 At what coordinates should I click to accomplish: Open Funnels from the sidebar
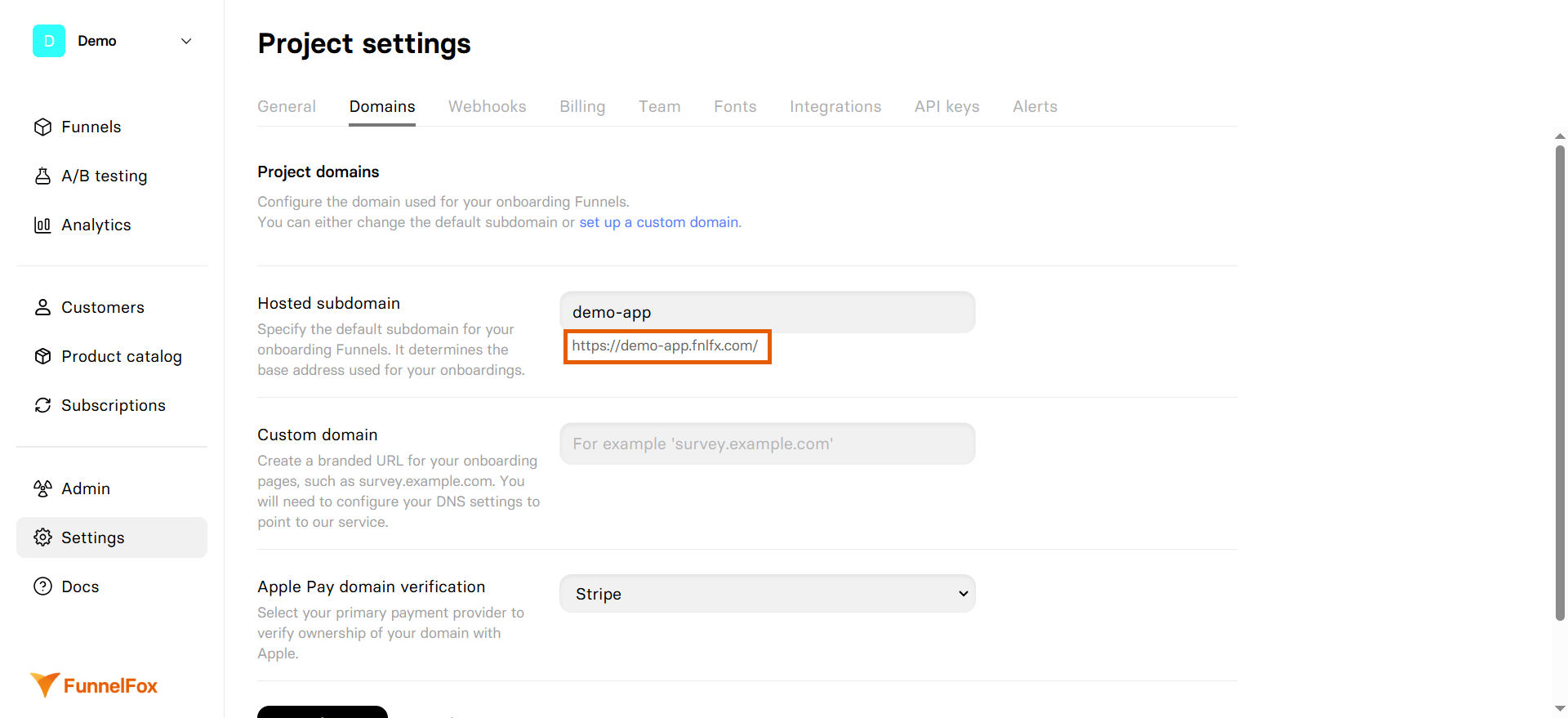coord(112,127)
